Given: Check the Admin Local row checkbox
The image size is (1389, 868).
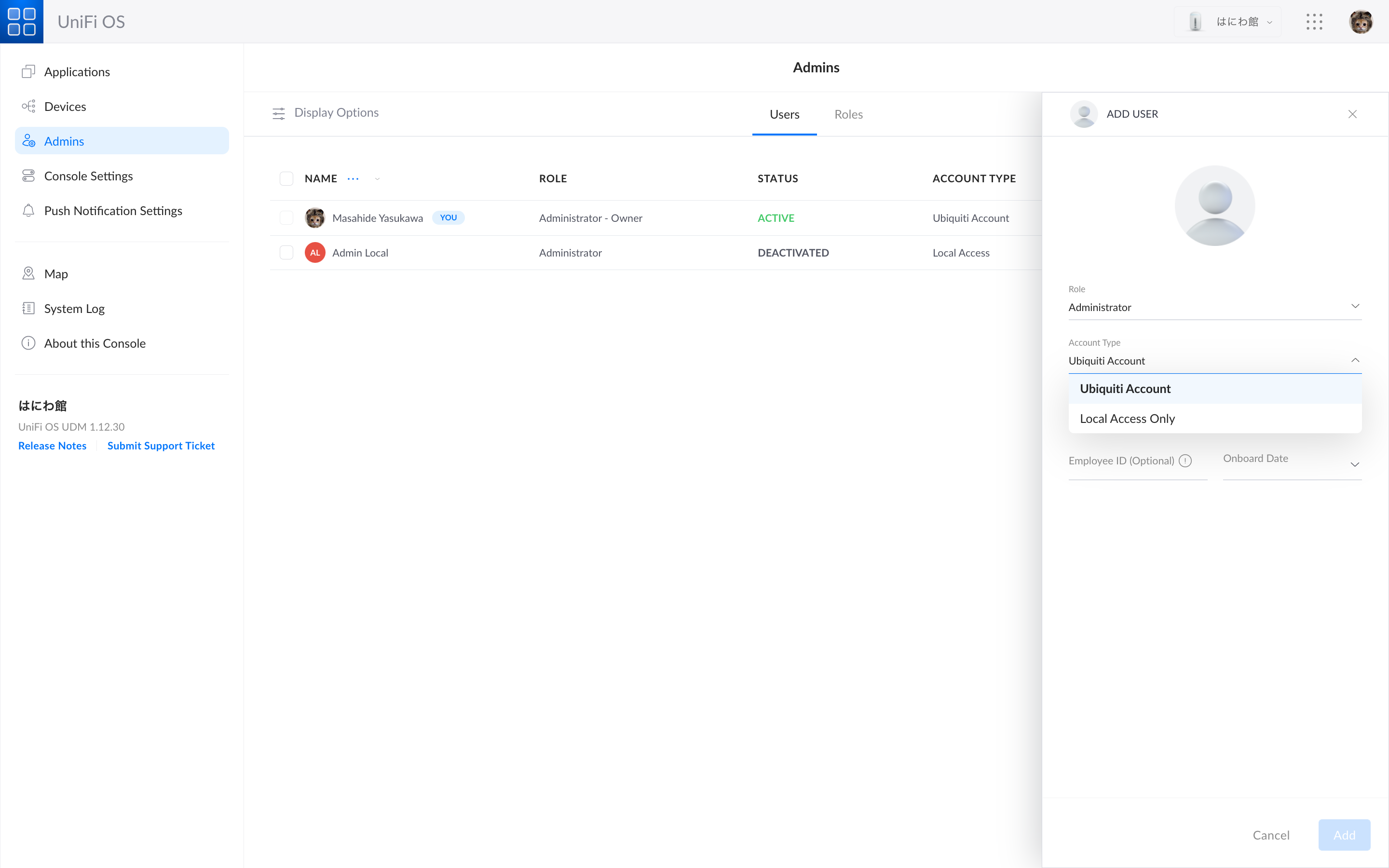Looking at the screenshot, I should (x=286, y=253).
